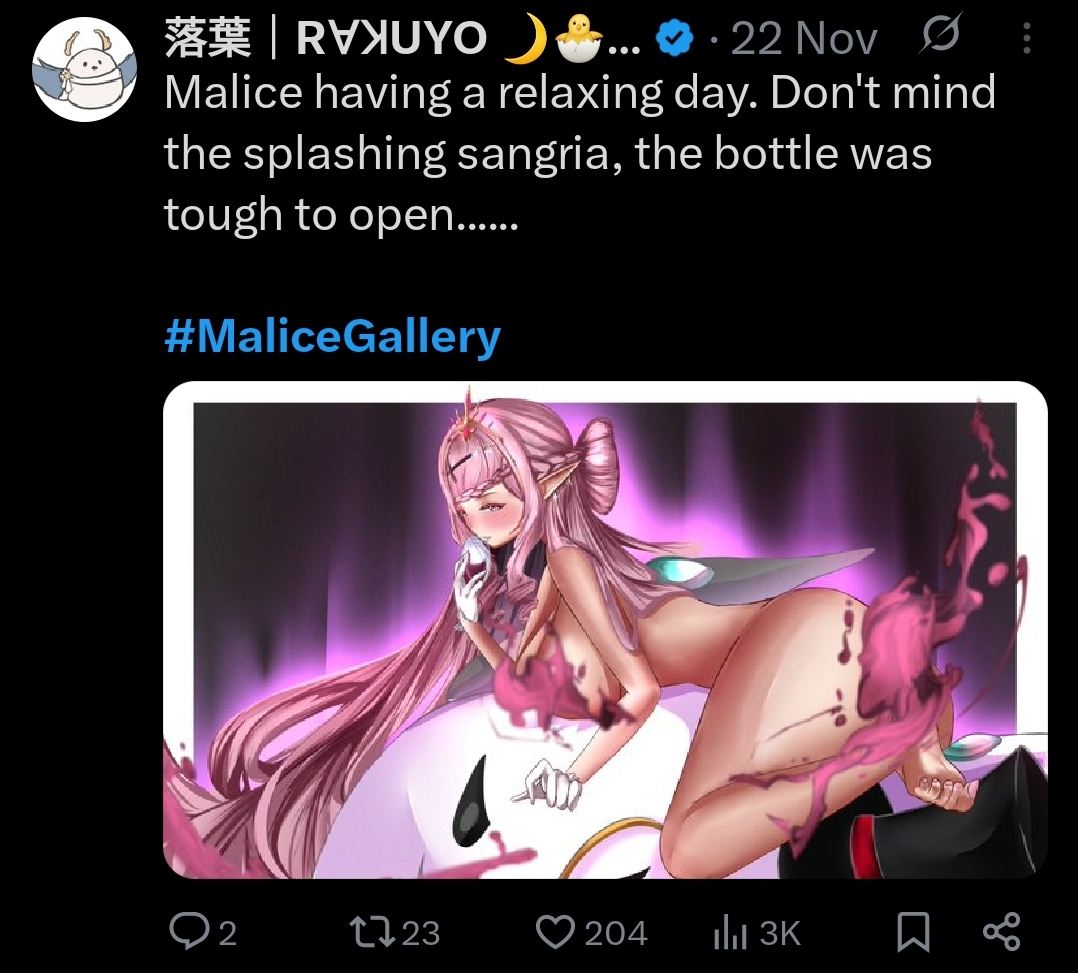The width and height of the screenshot is (1078, 973).
Task: Click the 23 reposts count
Action: pos(420,934)
